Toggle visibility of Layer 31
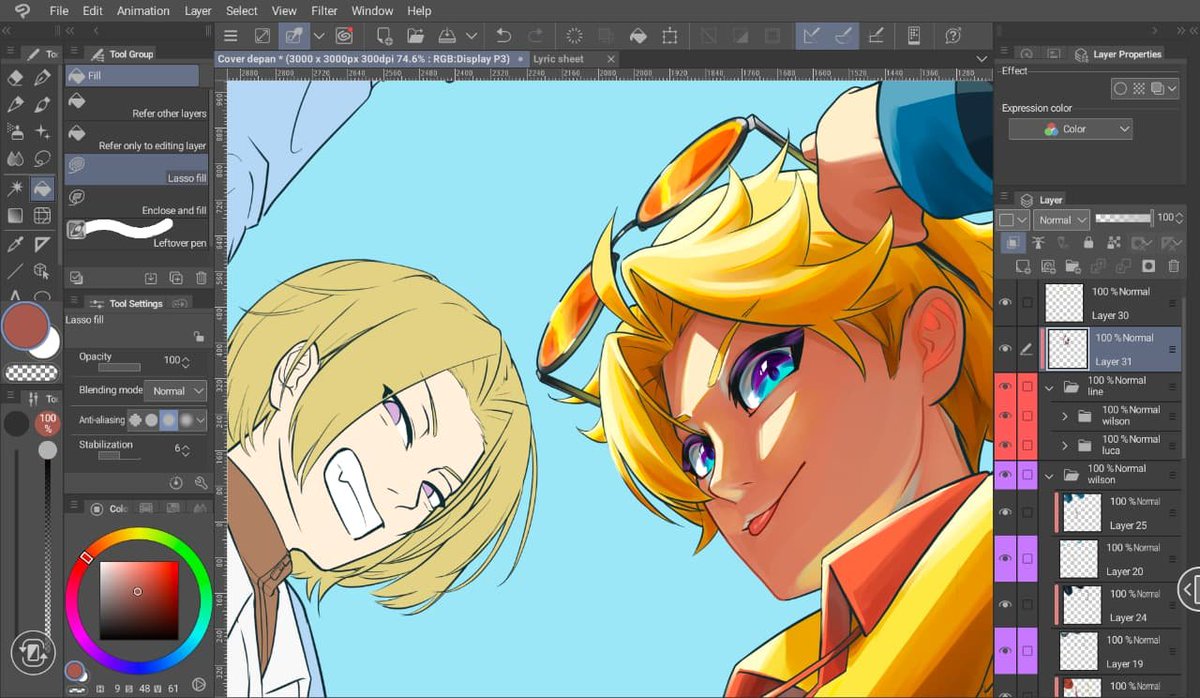This screenshot has height=698, width=1200. 1006,349
